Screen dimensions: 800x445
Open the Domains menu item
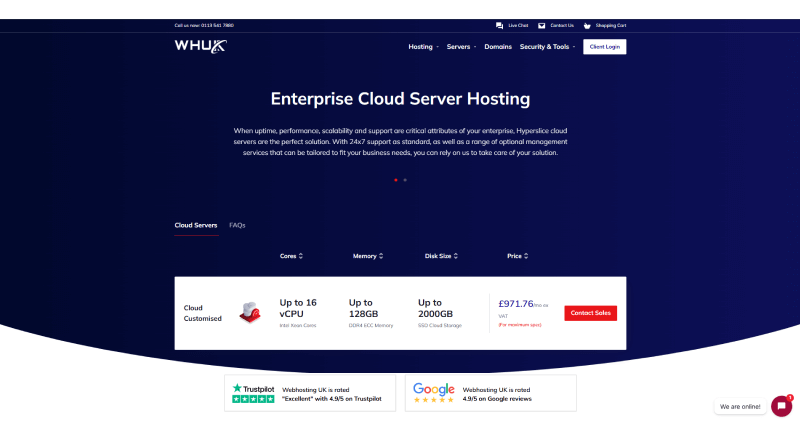point(498,47)
